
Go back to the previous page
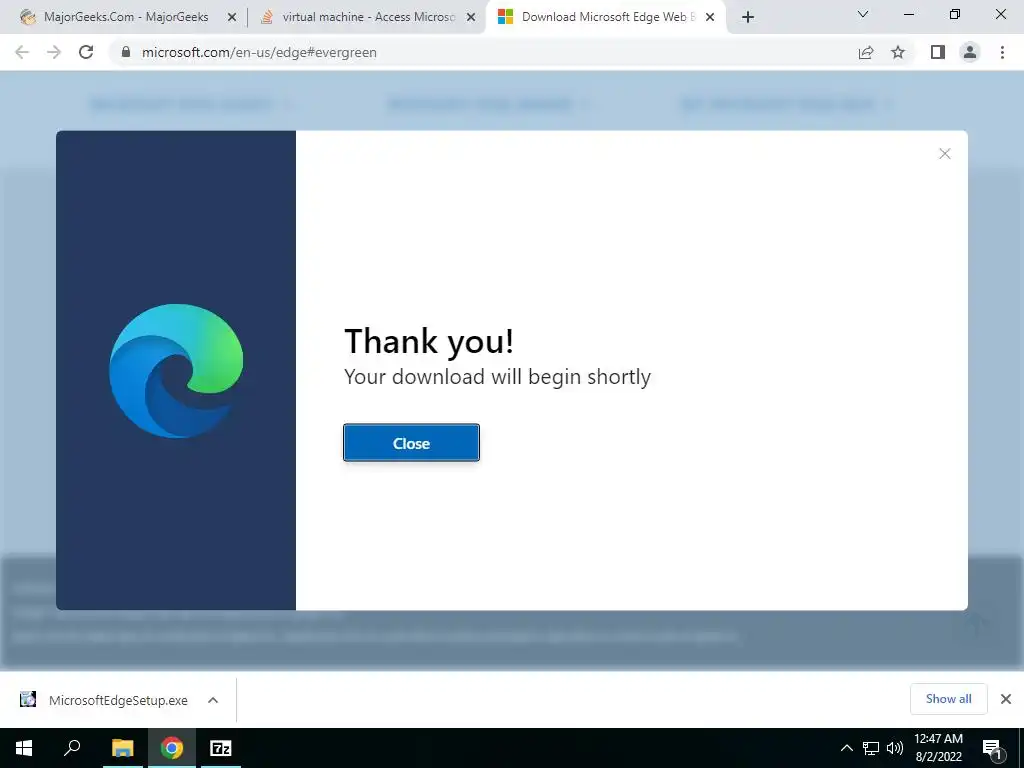(22, 52)
